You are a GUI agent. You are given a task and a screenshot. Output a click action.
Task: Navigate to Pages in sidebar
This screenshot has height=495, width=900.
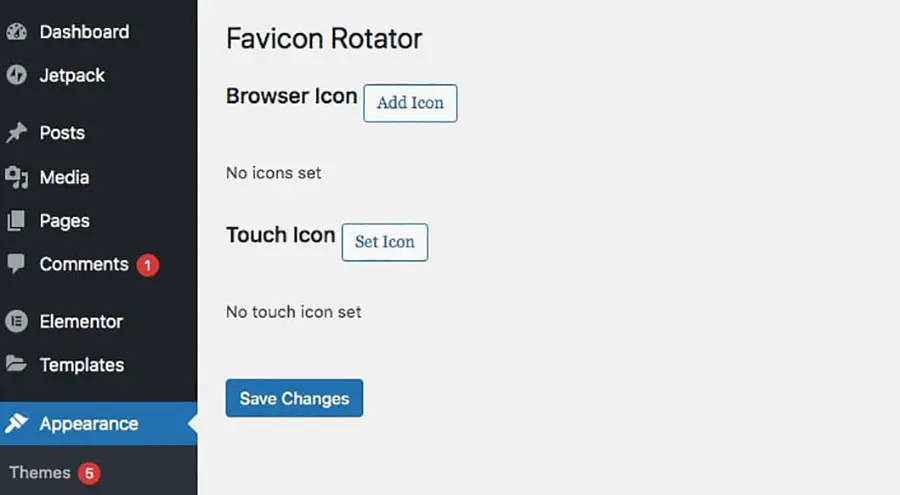[x=64, y=221]
